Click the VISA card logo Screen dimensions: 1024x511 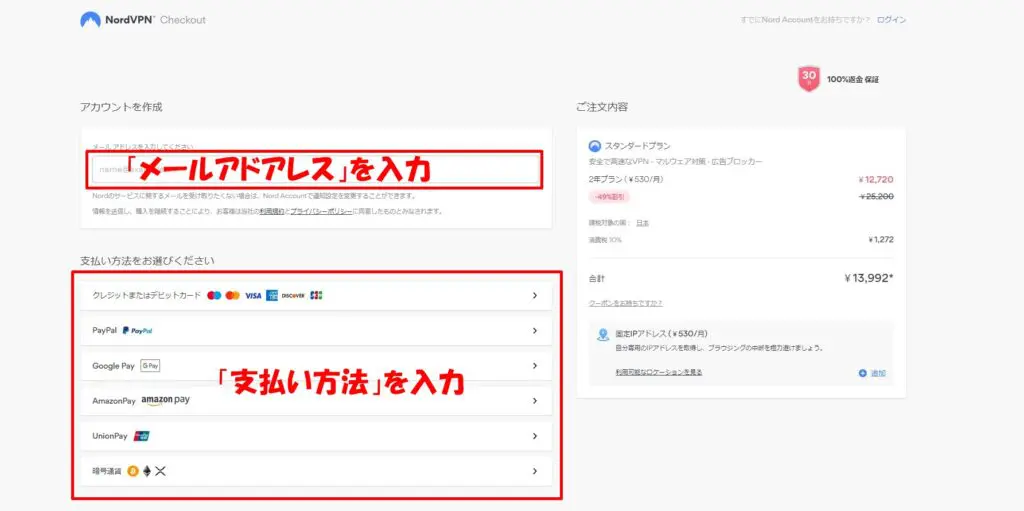coord(253,295)
